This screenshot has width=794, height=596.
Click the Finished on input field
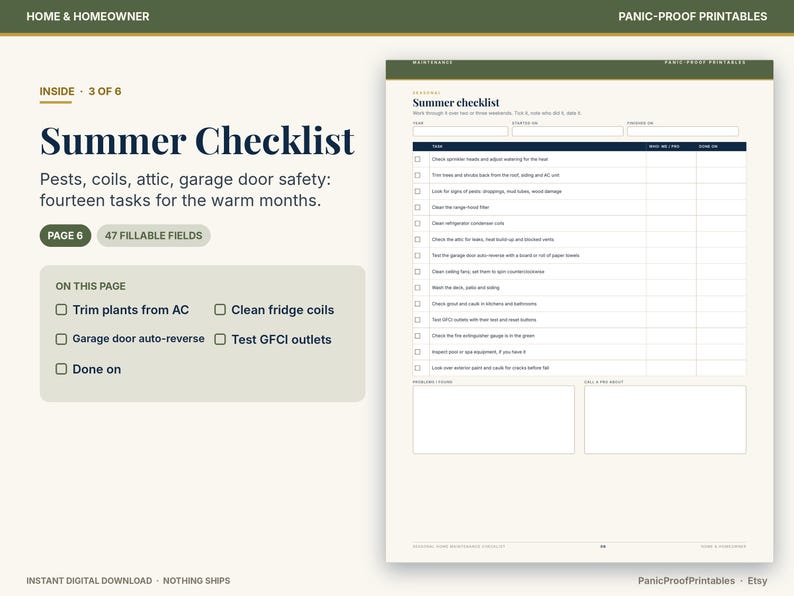tap(683, 132)
